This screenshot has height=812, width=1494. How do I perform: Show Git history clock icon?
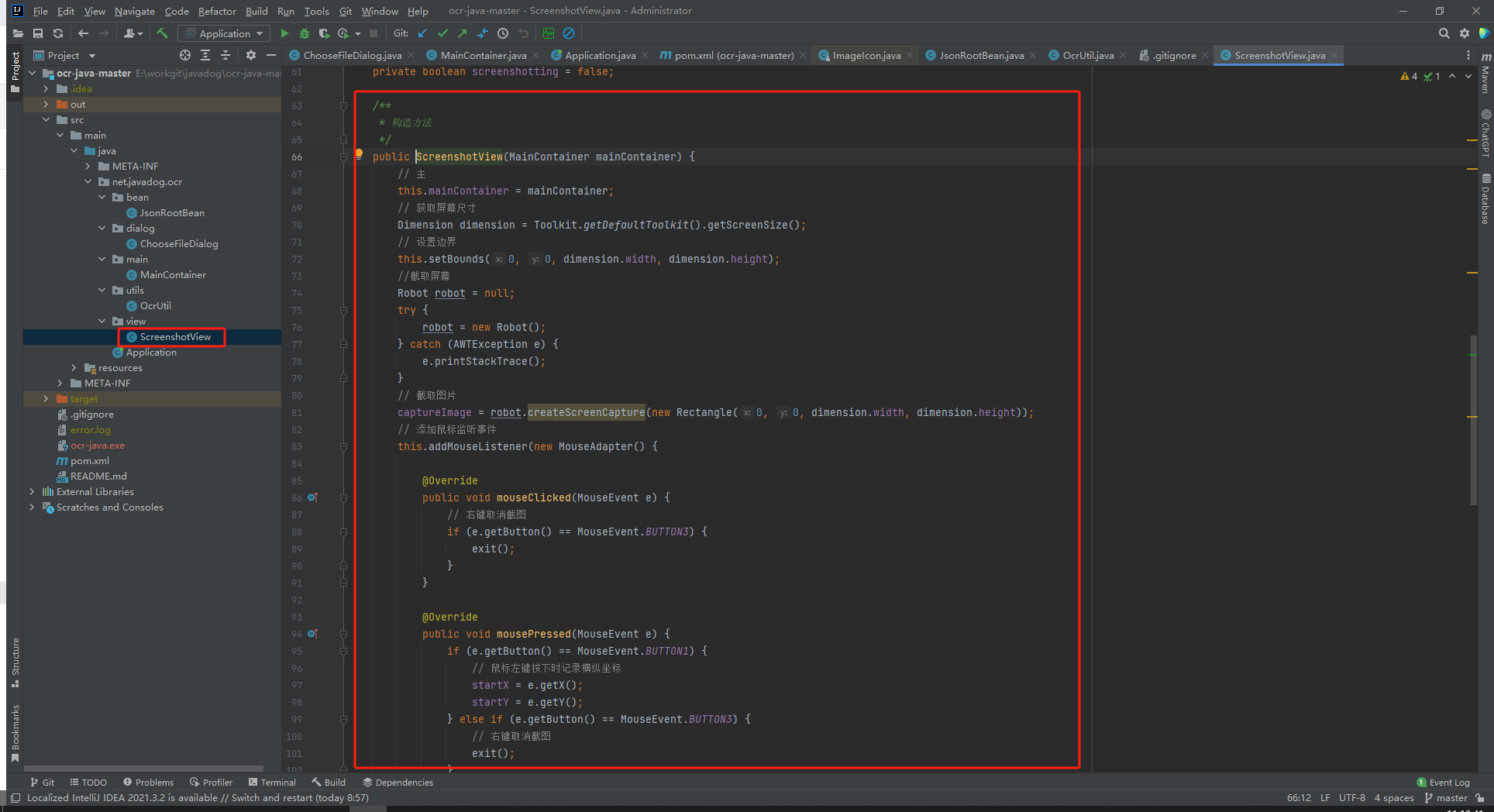[502, 33]
